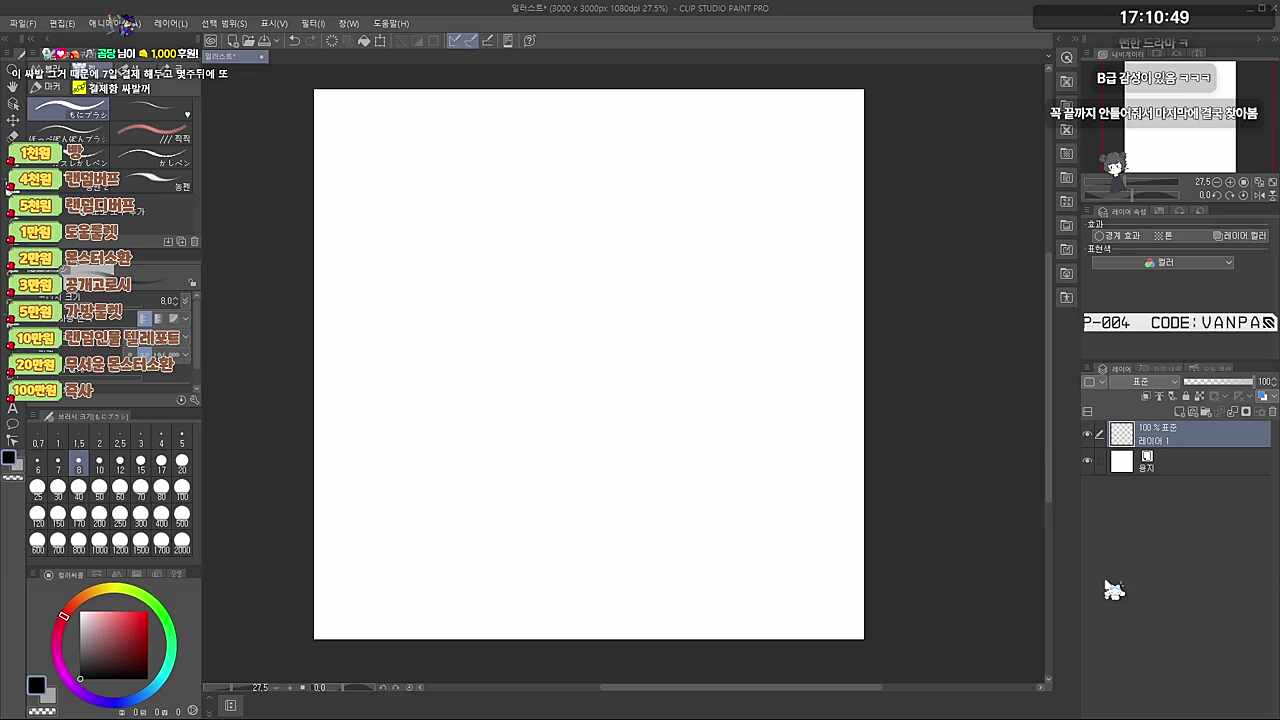The image size is (1280, 720).
Task: Expand the dropdown beside the save icon
Action: coord(277,41)
